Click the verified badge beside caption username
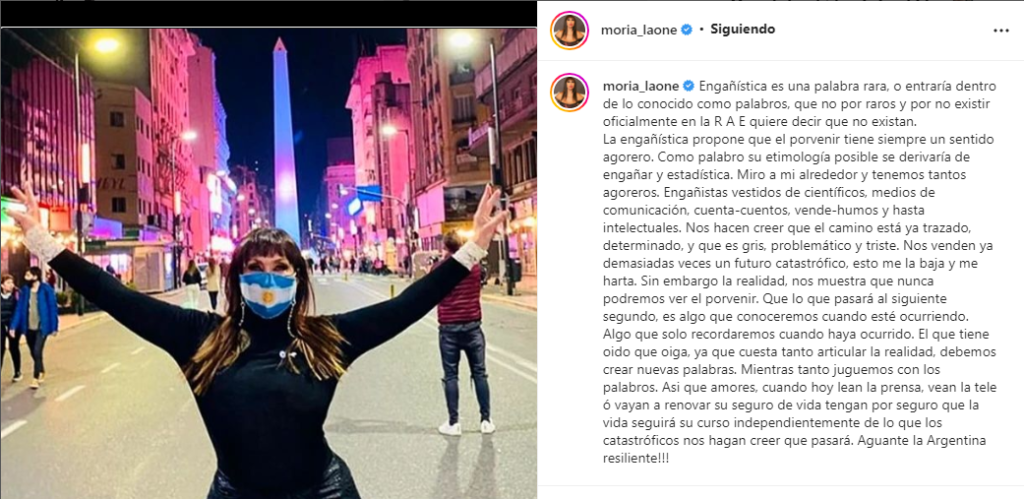This screenshot has width=1024, height=499. click(688, 86)
